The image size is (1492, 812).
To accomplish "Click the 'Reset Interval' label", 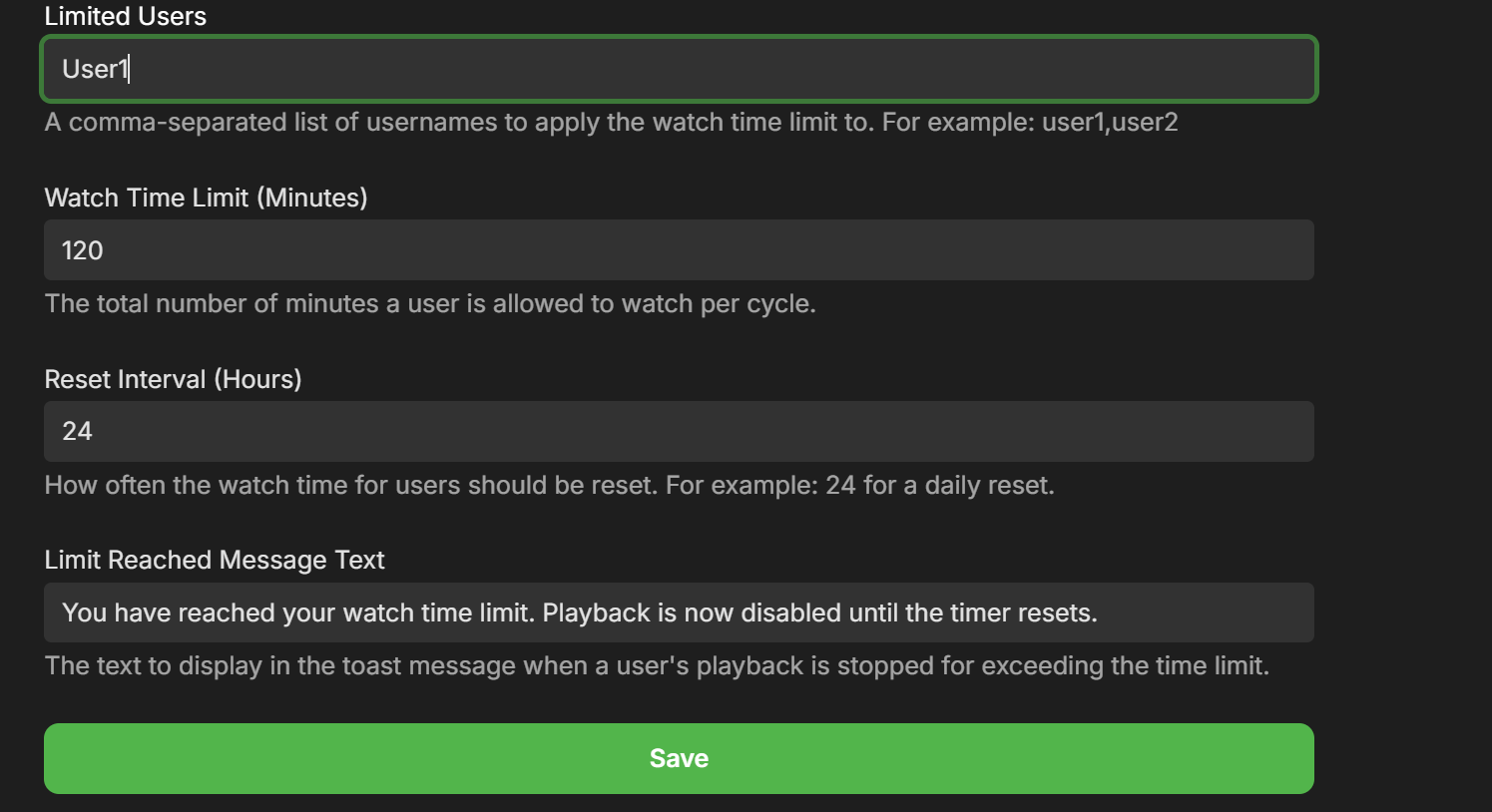I will (x=126, y=379).
